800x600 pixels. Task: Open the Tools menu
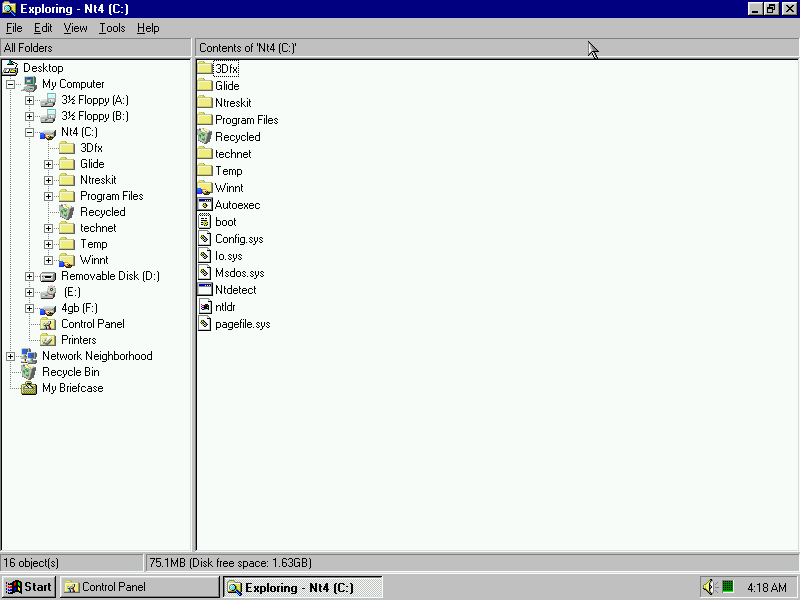point(112,28)
